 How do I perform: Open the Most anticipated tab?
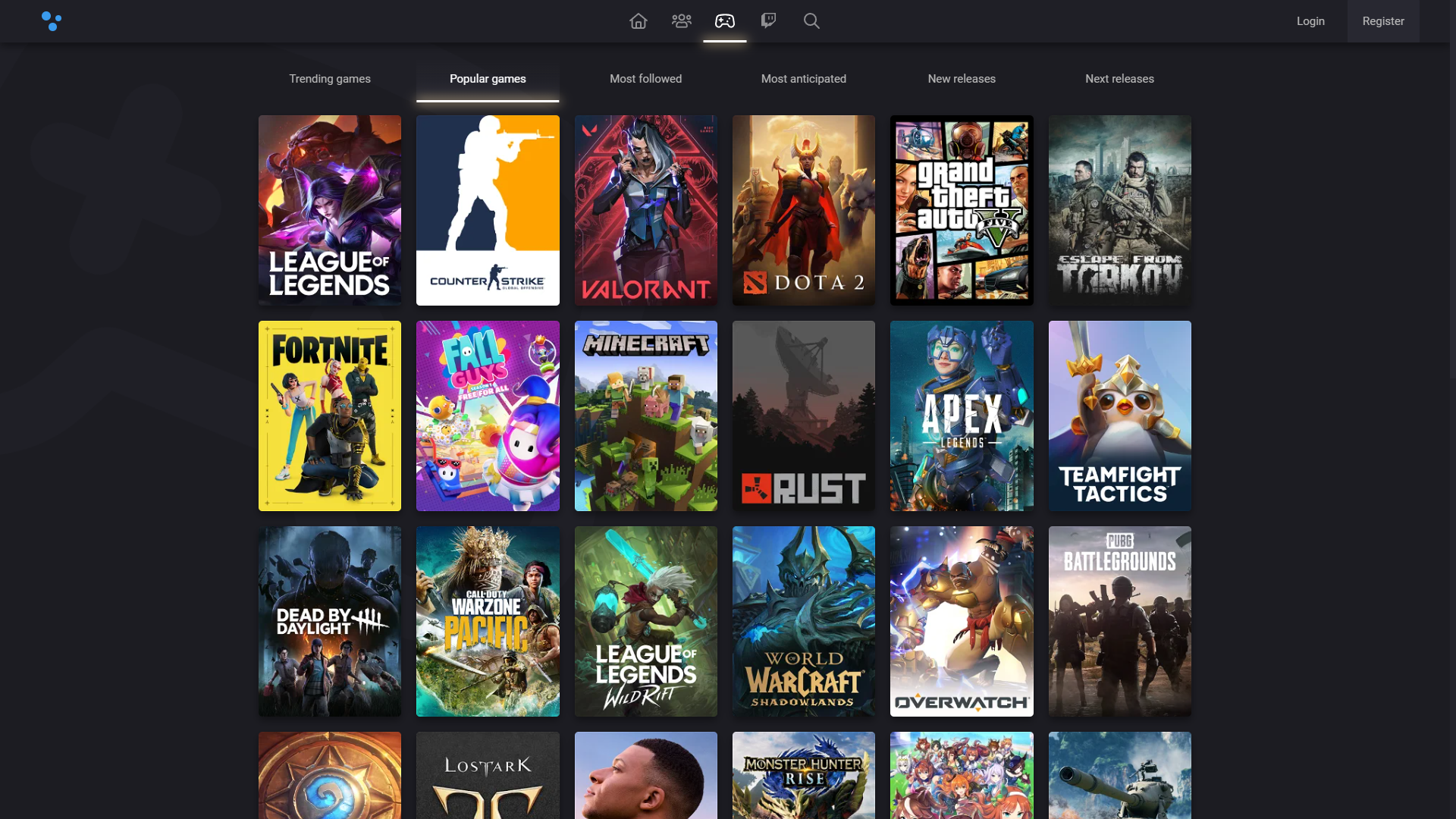pos(804,79)
